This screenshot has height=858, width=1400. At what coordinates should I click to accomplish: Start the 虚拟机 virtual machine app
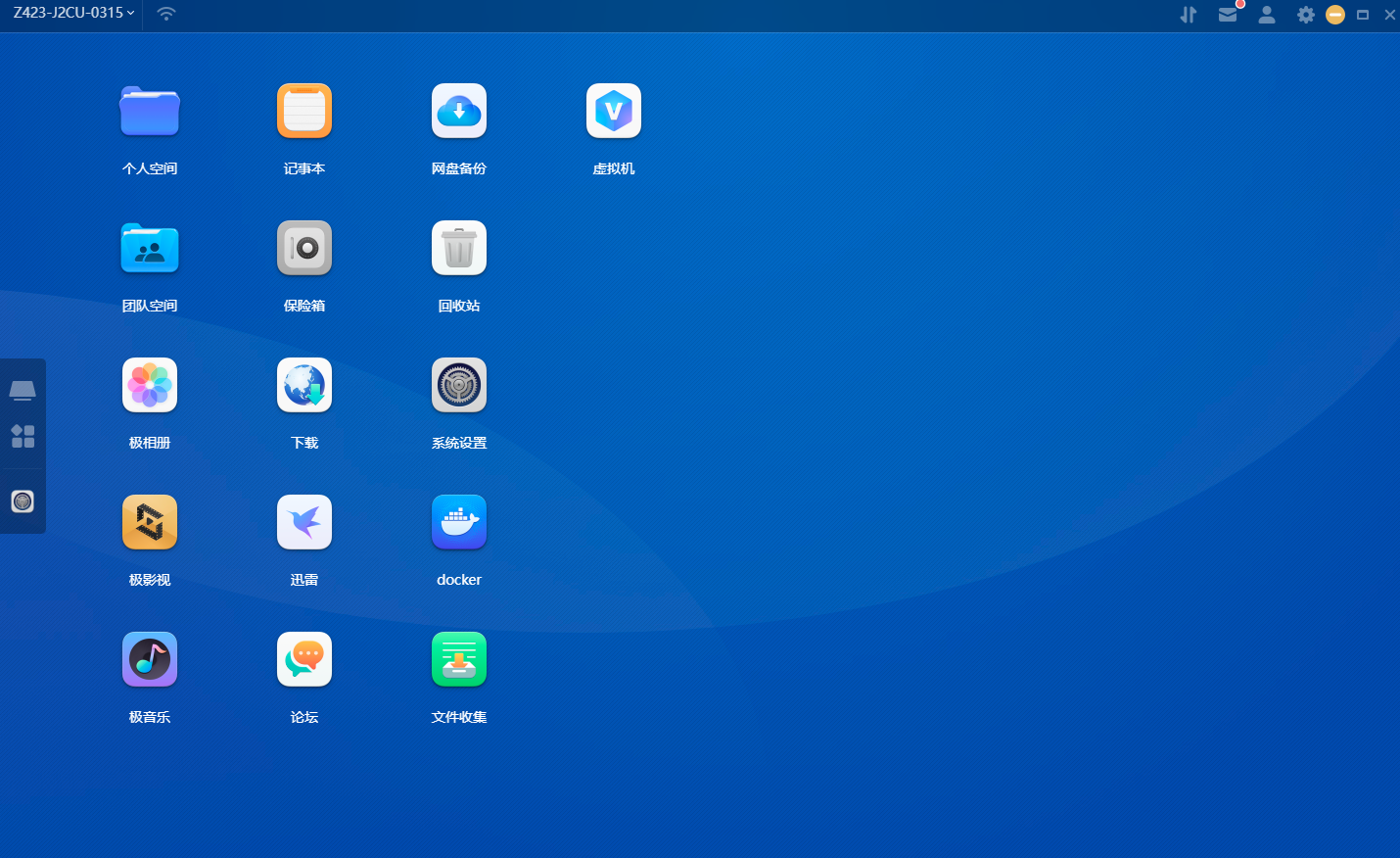(x=614, y=111)
